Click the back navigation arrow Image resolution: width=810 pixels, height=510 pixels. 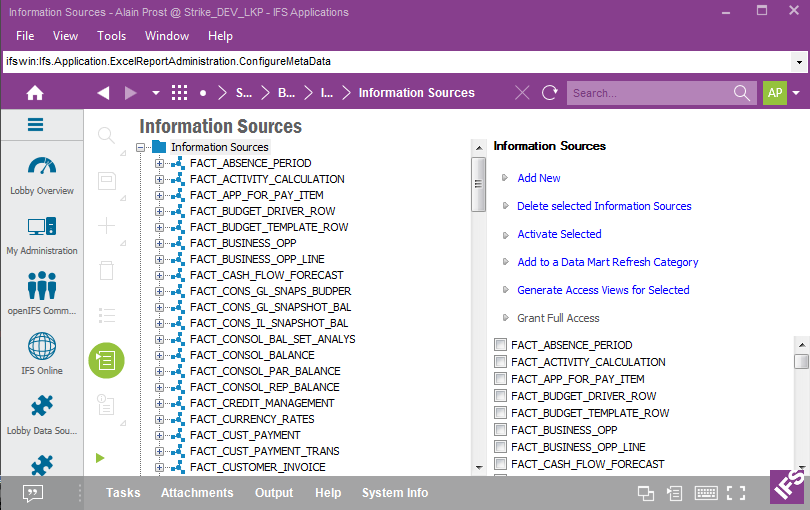pos(103,93)
